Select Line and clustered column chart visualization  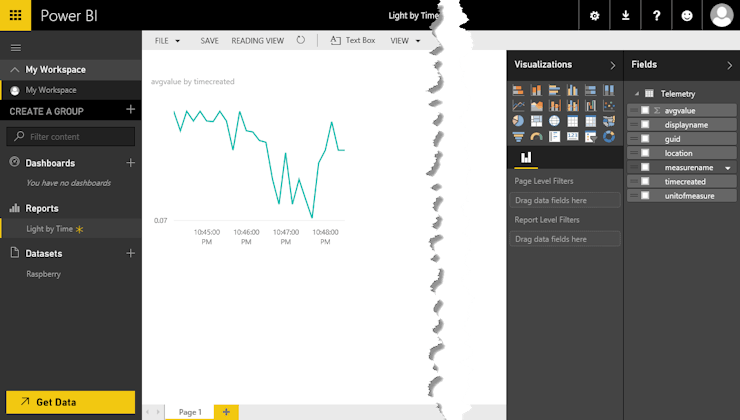coord(572,106)
